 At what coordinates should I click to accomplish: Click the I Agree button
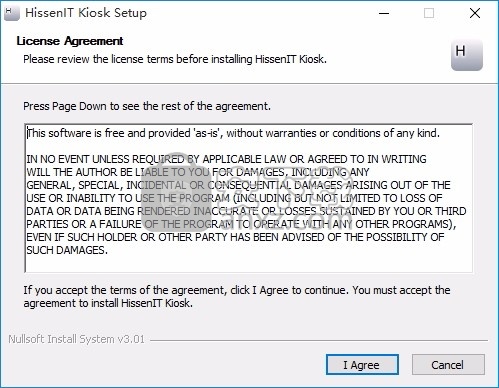[x=362, y=365]
